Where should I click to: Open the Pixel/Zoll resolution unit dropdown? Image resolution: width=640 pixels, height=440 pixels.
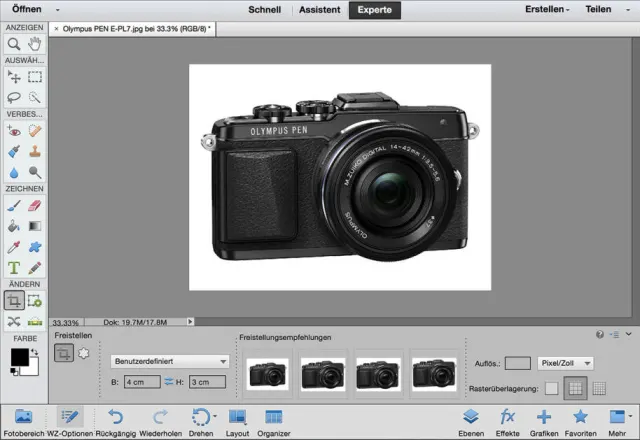tap(565, 363)
